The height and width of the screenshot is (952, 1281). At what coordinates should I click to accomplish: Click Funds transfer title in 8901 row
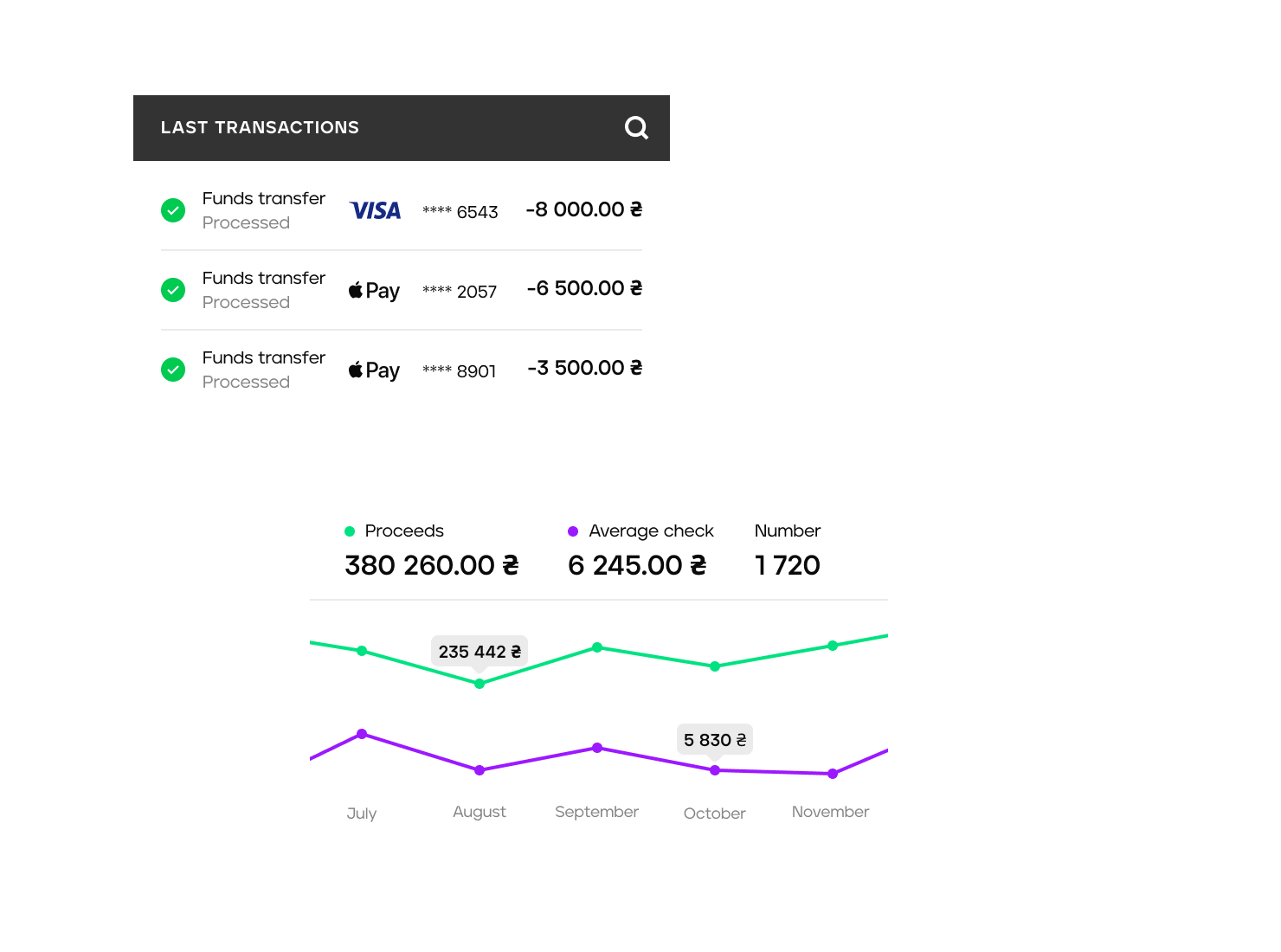(264, 357)
